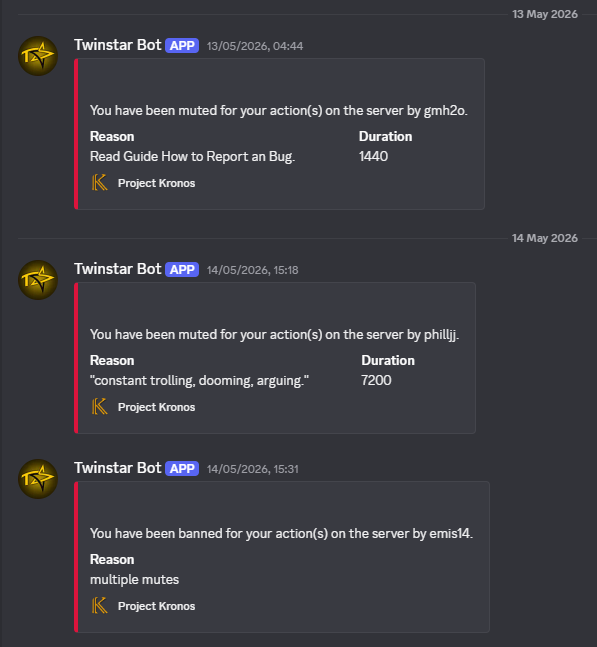Screen dimensions: 597x647
Task: Open Twinstar Bot profile from ban message name
Action: (x=118, y=468)
